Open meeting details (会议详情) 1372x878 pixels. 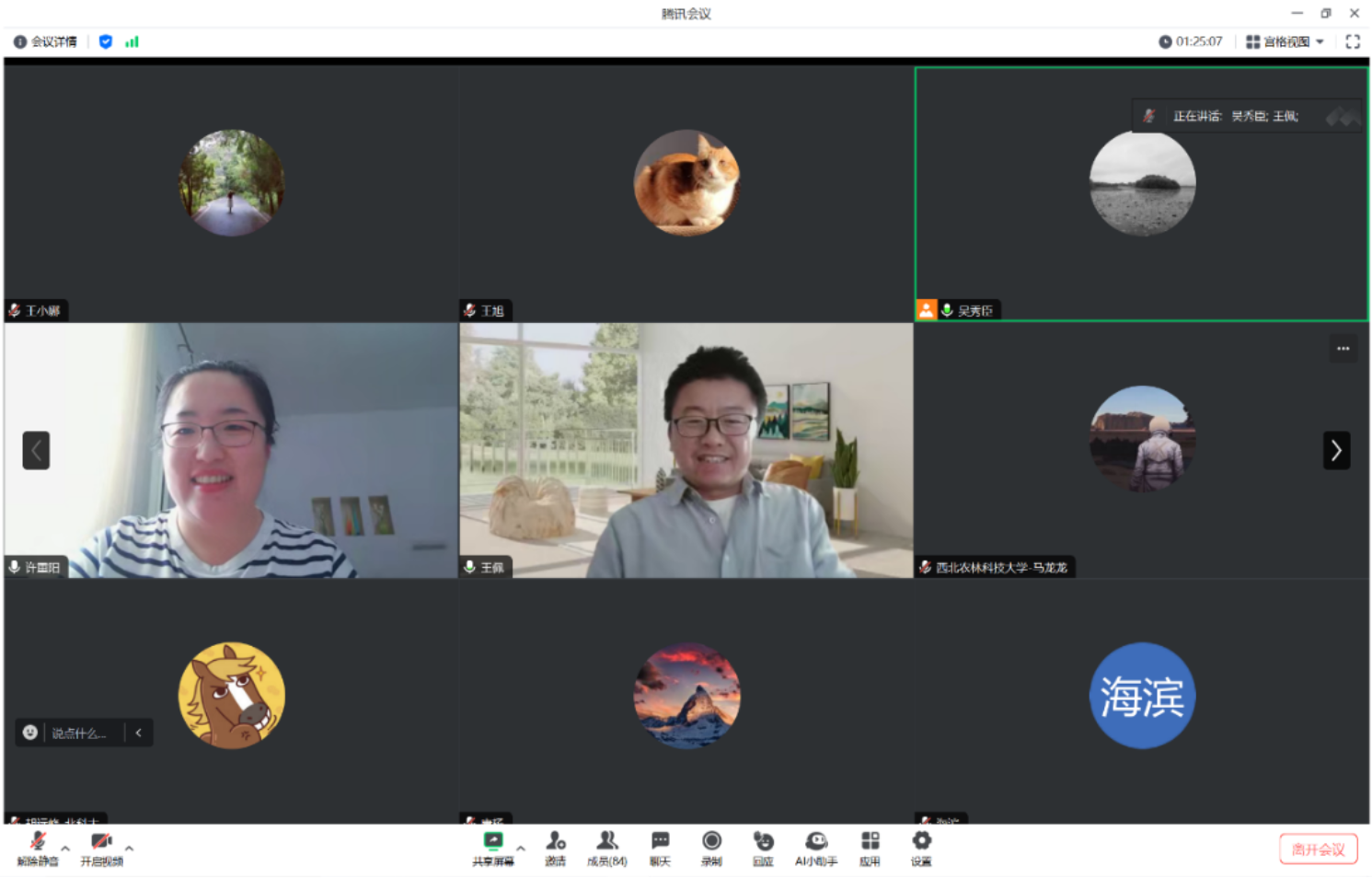46,41
